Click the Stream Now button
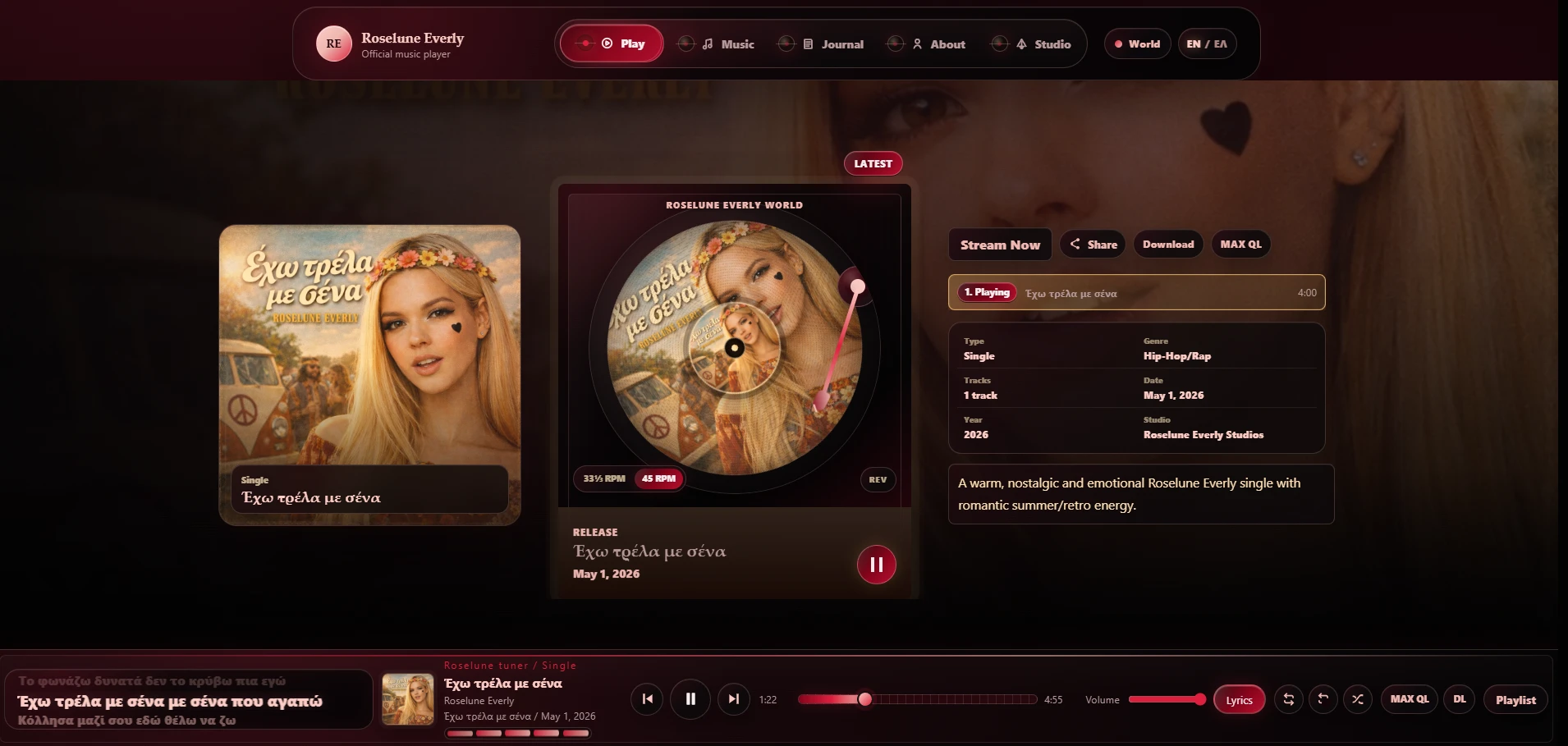 click(x=1000, y=245)
